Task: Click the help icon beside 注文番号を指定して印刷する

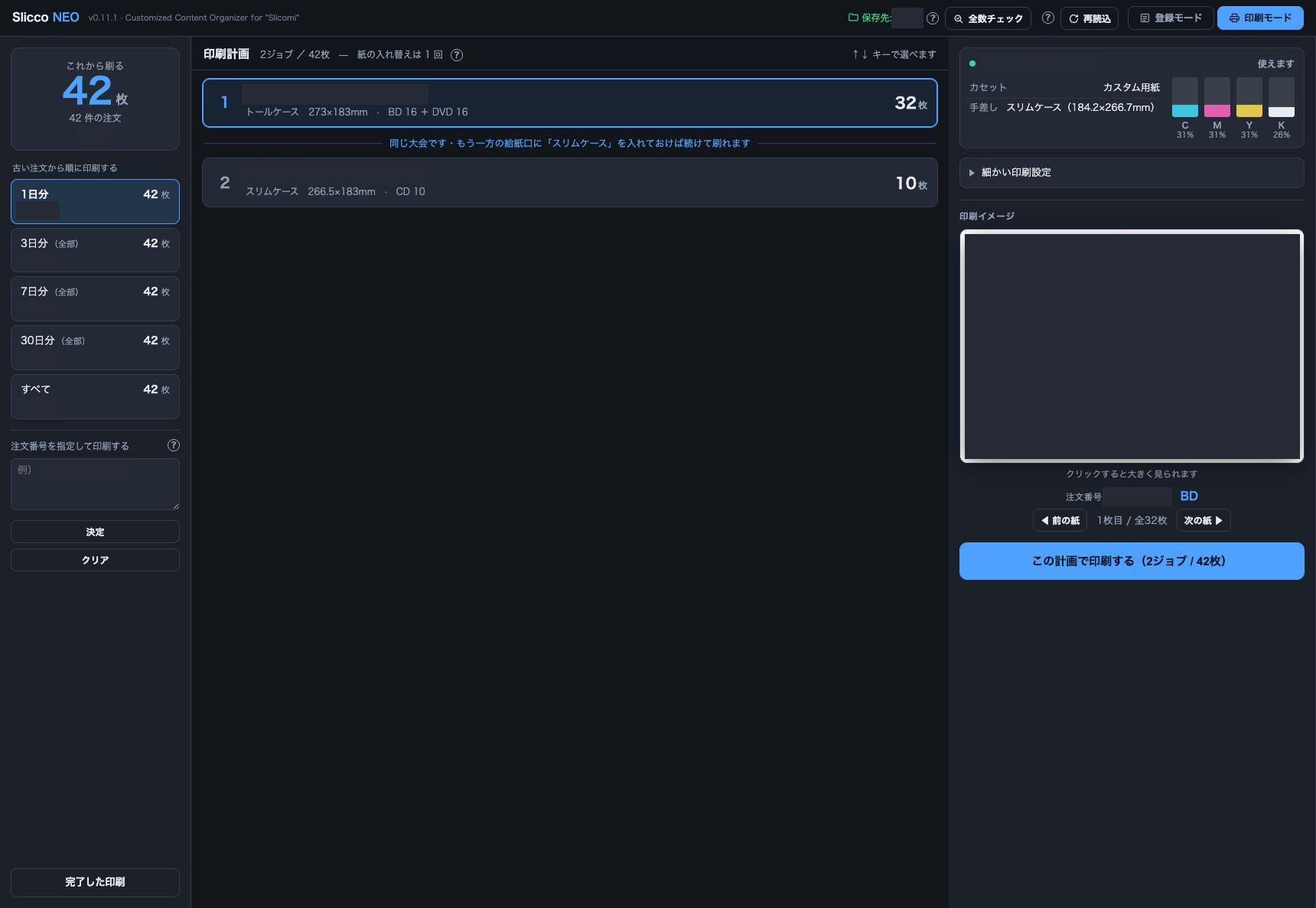Action: click(x=174, y=445)
